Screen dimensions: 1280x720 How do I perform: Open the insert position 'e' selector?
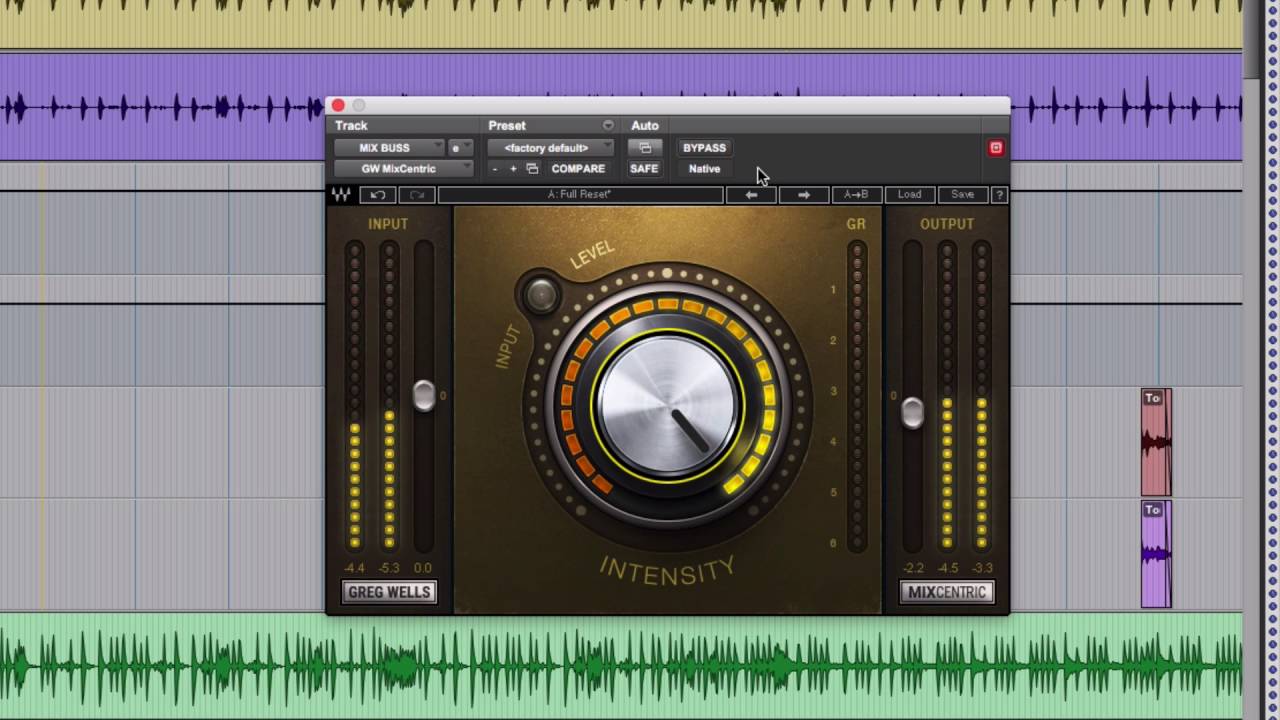point(460,148)
